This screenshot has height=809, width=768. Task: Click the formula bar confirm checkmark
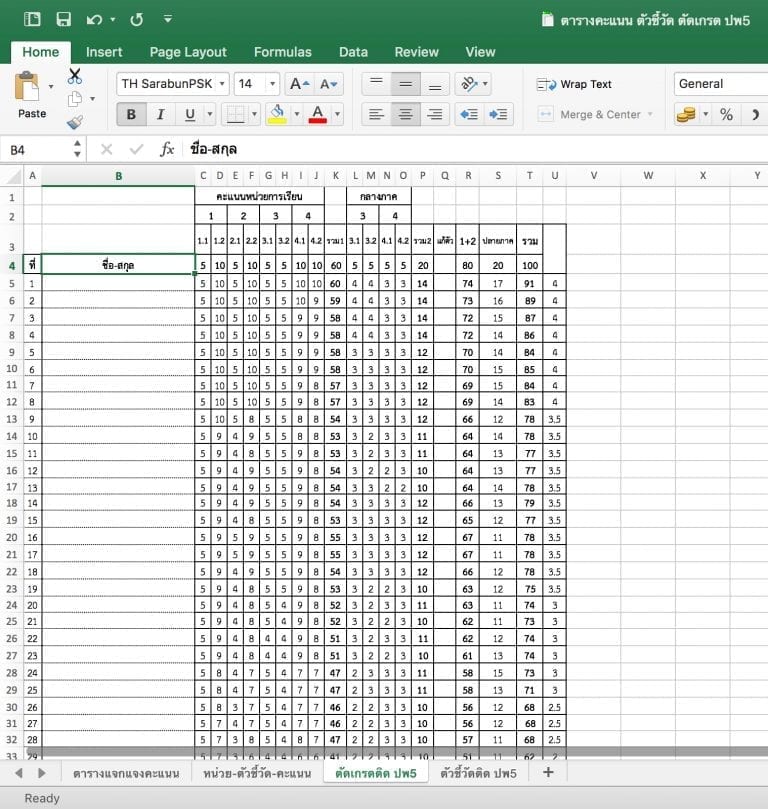[136, 150]
